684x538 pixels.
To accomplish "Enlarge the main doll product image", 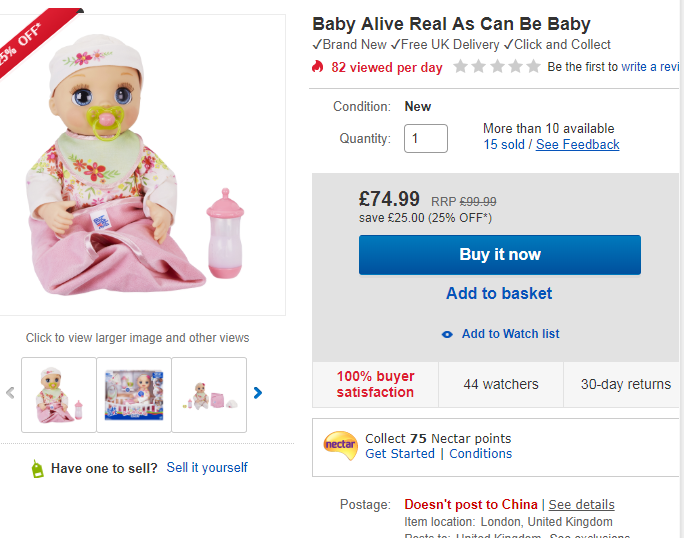I will point(142,165).
